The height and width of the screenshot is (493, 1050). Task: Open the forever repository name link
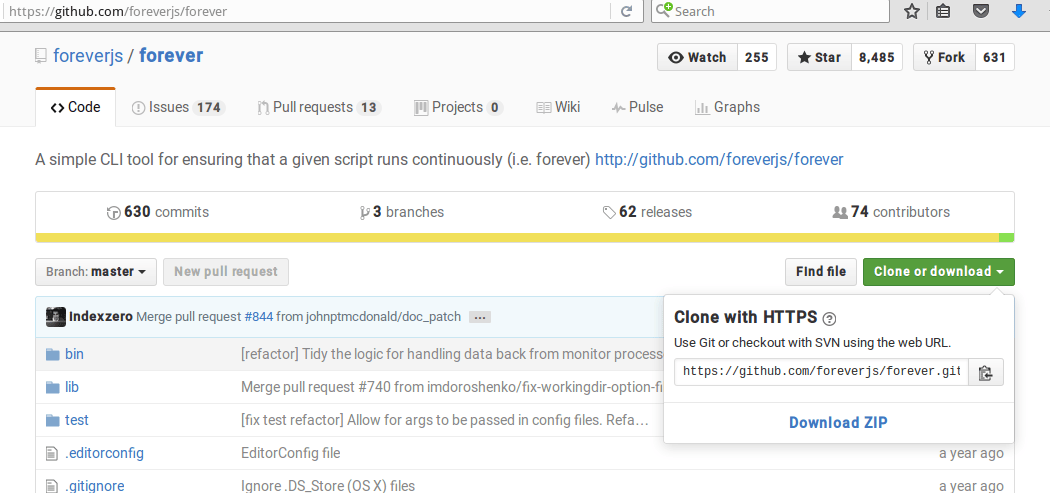pyautogui.click(x=171, y=56)
